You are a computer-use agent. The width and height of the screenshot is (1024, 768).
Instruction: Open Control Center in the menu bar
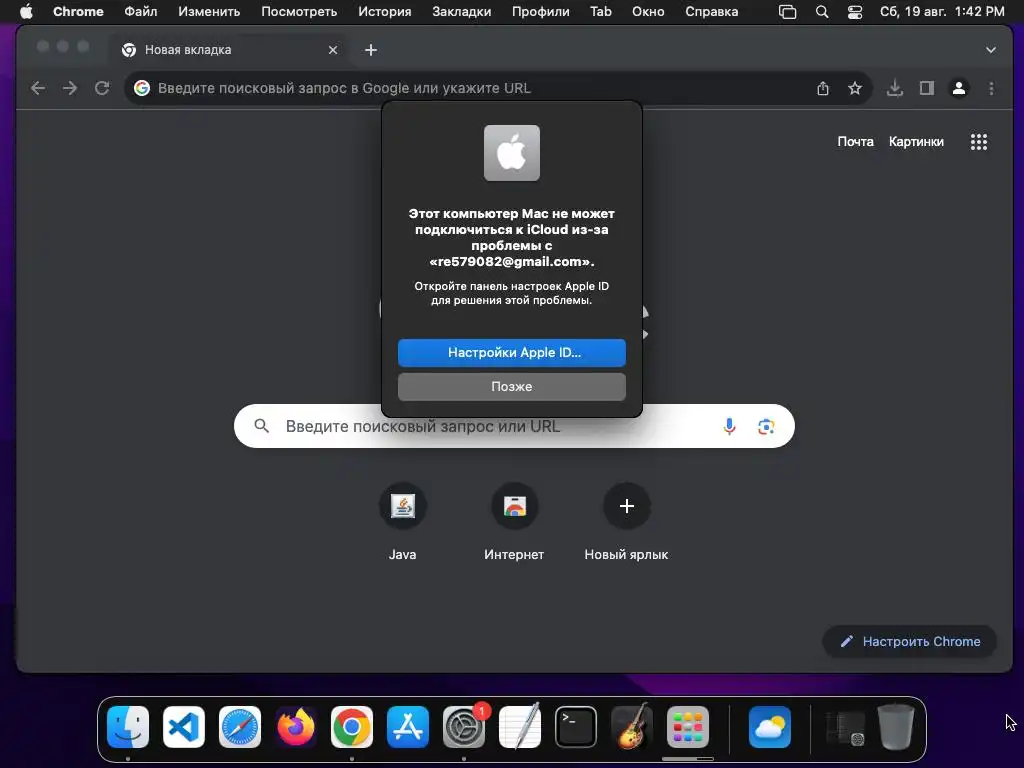(855, 12)
